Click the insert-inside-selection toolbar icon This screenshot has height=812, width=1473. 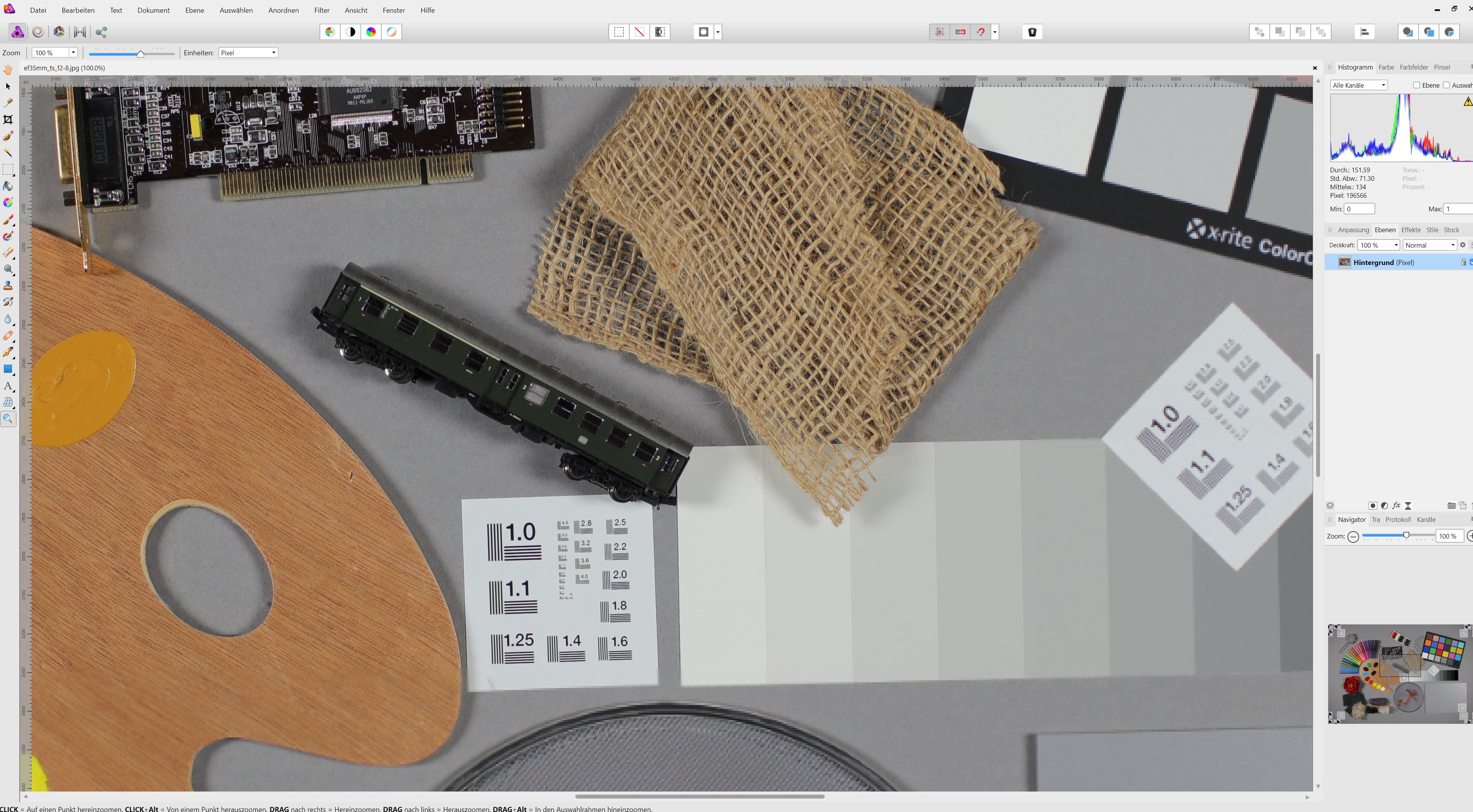[x=1449, y=32]
